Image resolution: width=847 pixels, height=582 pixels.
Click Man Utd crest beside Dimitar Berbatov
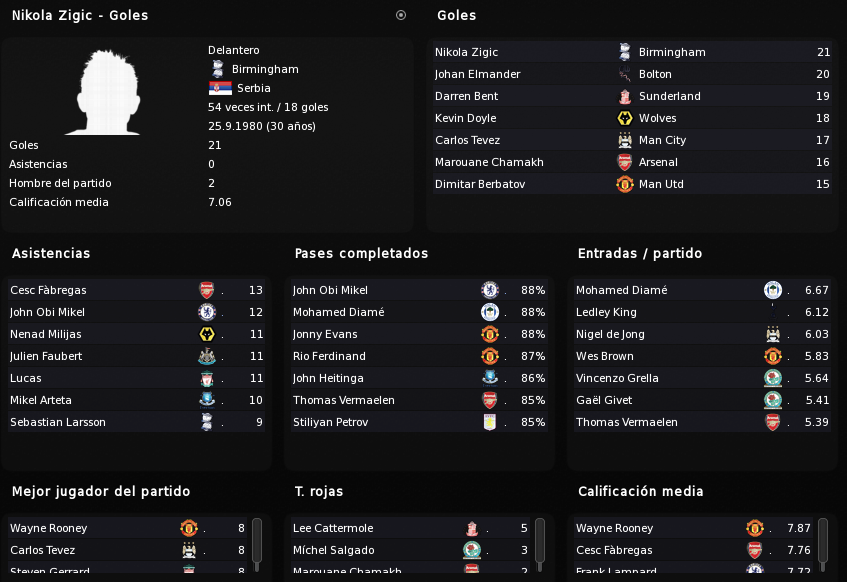click(x=625, y=184)
